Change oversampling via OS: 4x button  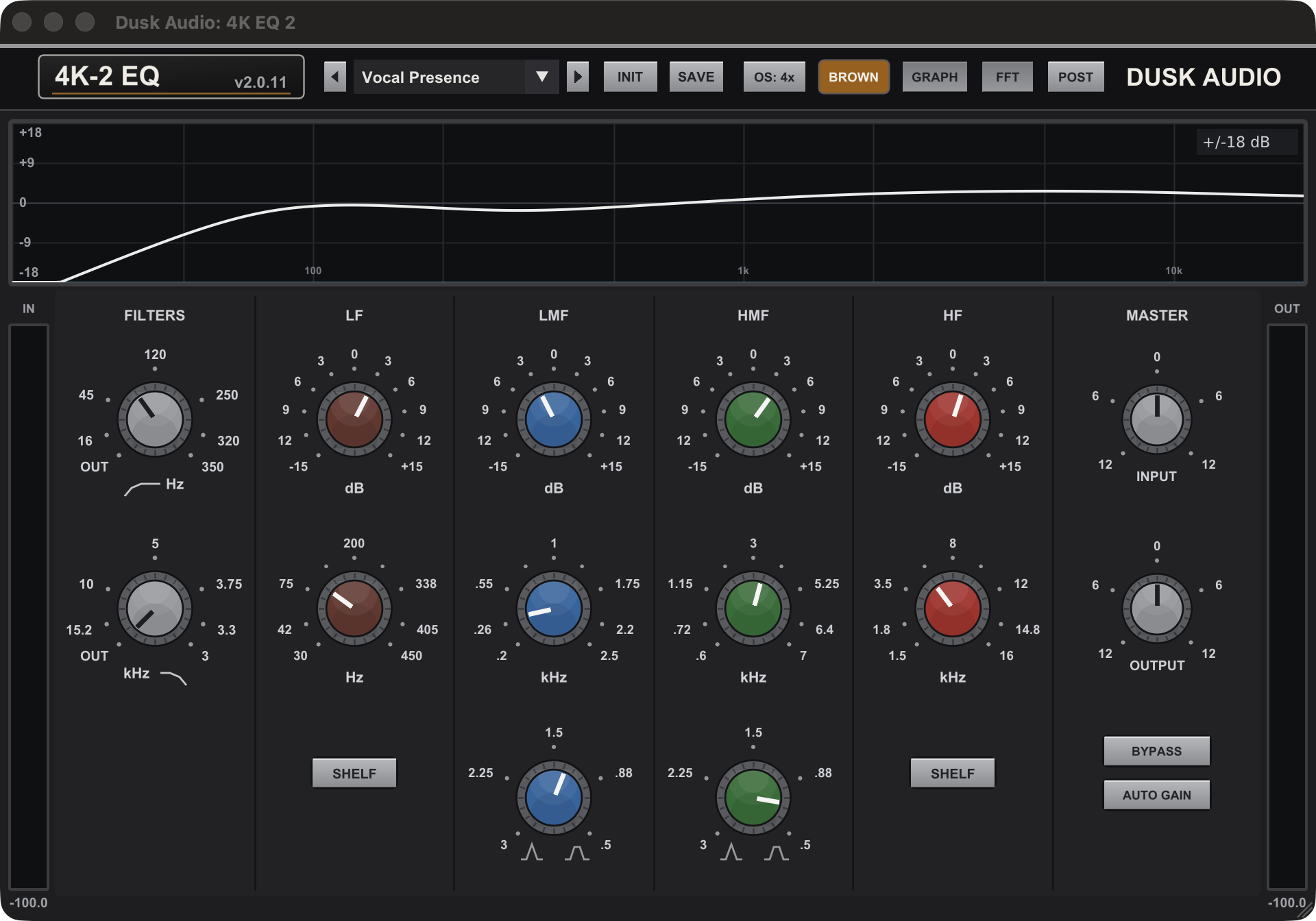click(775, 77)
